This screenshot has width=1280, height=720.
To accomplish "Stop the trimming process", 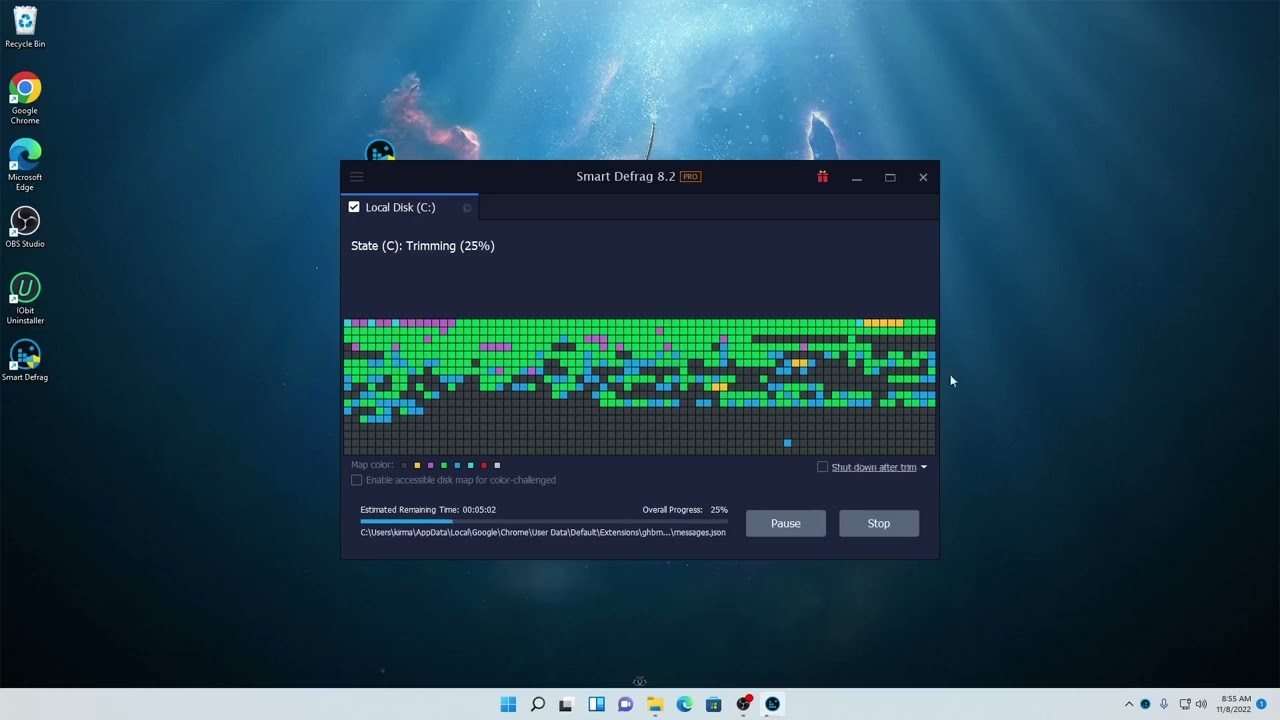I will point(879,523).
